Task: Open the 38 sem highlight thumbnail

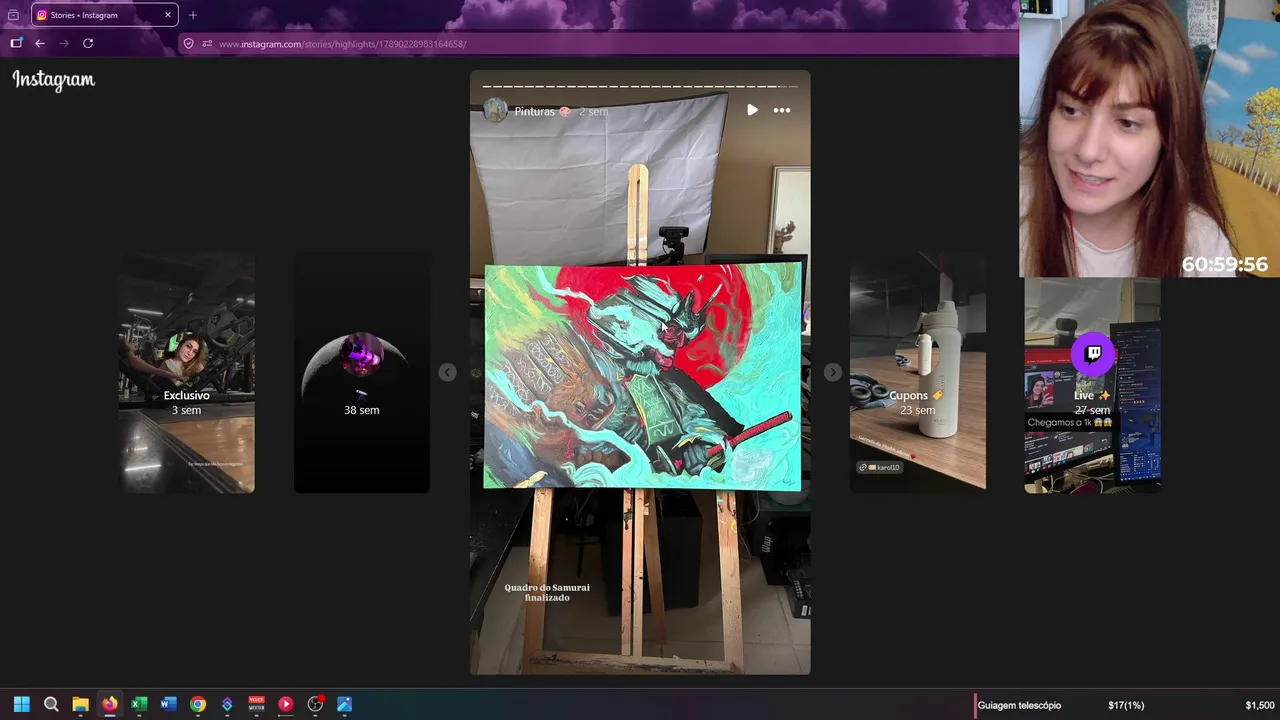Action: tap(362, 372)
